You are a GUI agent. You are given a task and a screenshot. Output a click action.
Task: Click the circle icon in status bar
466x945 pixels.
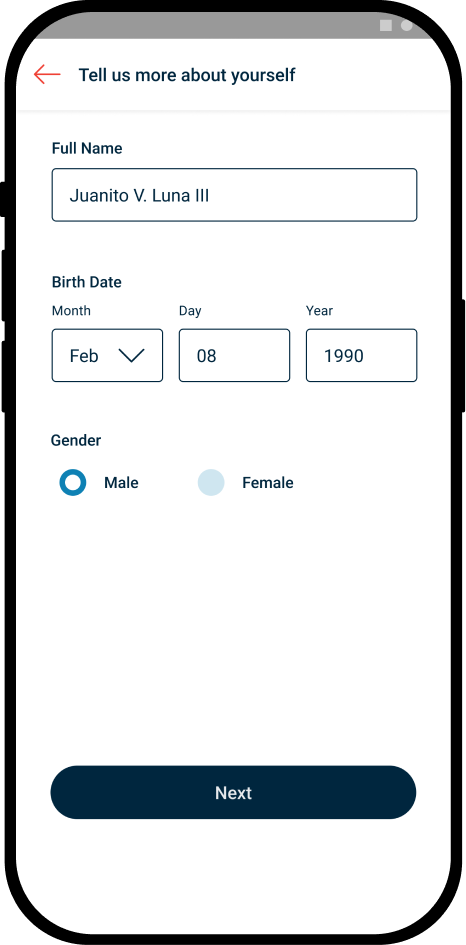(407, 25)
